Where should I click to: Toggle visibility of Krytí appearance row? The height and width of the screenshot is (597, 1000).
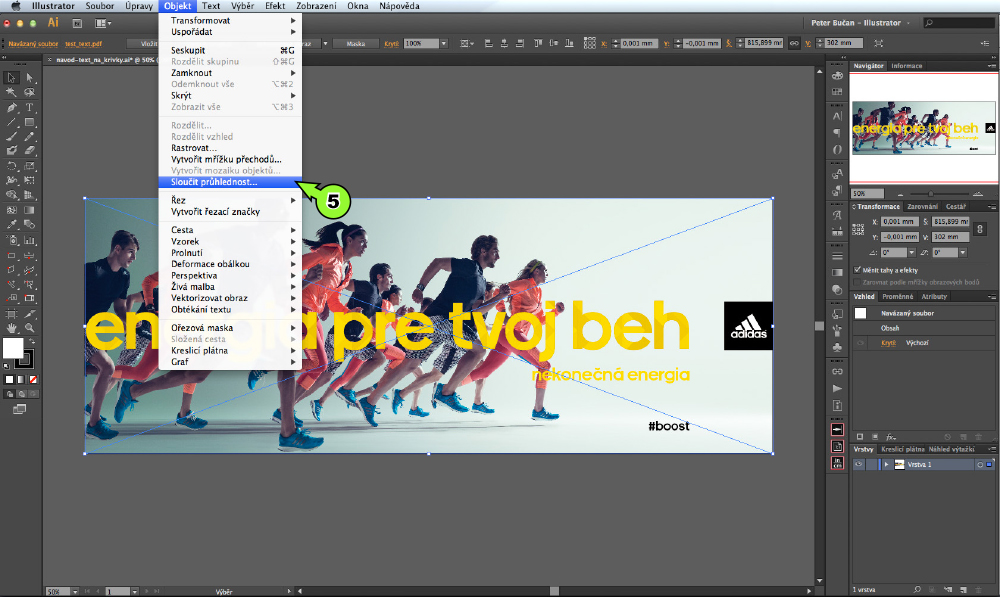click(860, 343)
